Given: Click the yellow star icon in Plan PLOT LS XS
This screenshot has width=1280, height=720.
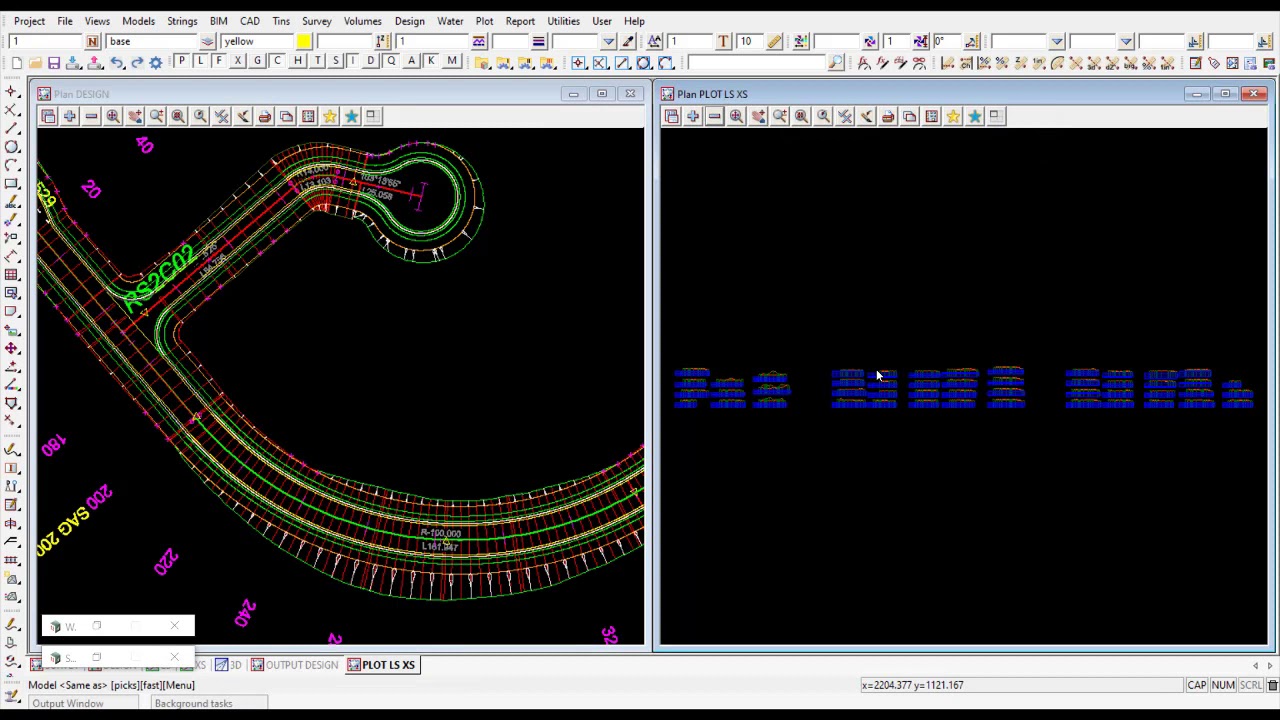Looking at the screenshot, I should pos(952,116).
